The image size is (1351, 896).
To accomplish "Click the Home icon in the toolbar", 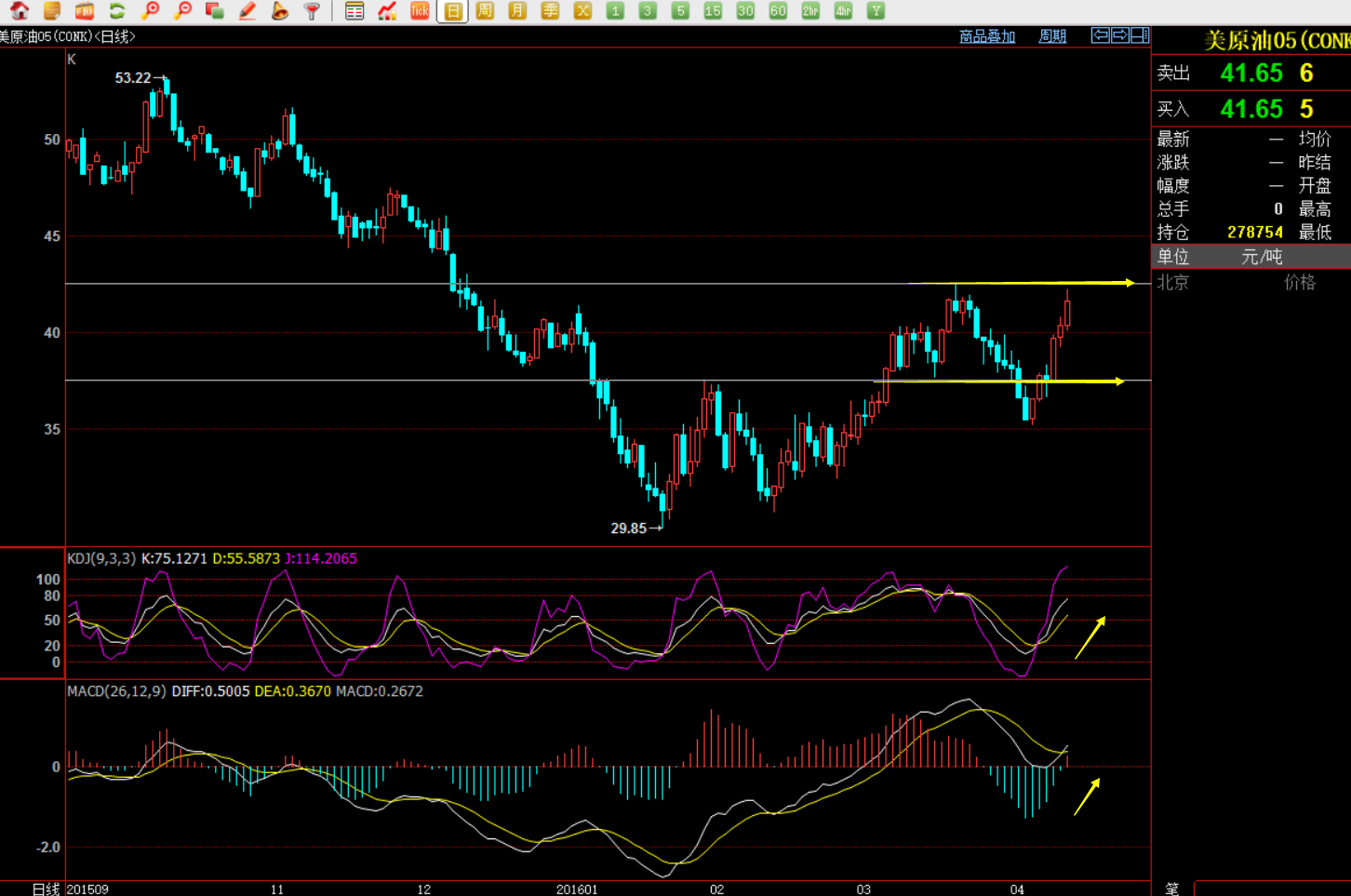I will tap(20, 11).
